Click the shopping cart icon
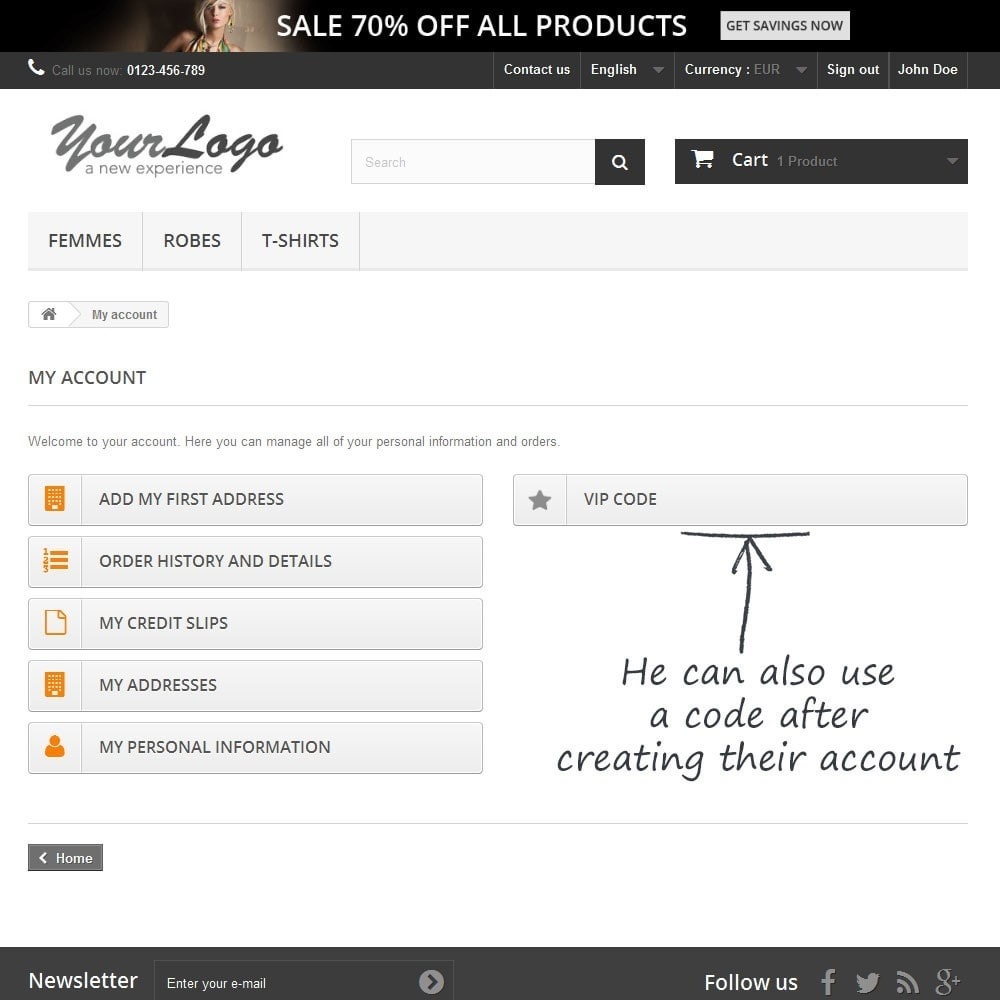 pos(702,159)
